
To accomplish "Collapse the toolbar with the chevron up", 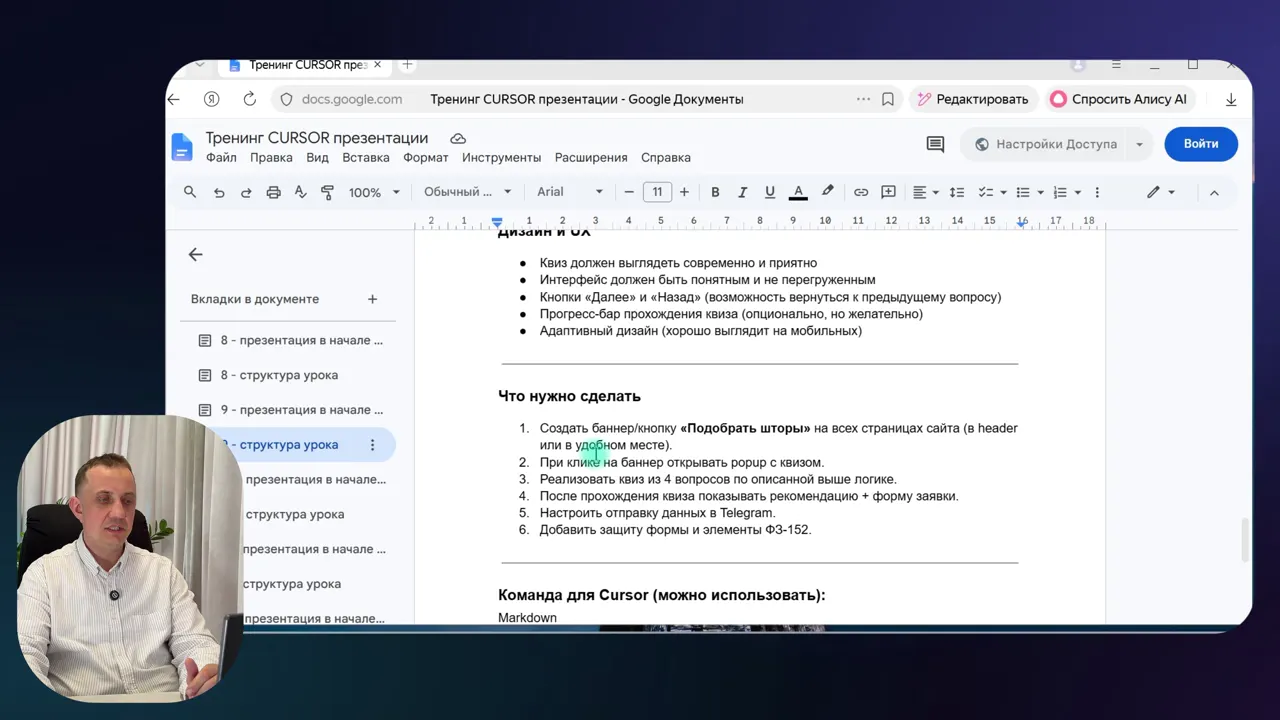I will point(1214,192).
